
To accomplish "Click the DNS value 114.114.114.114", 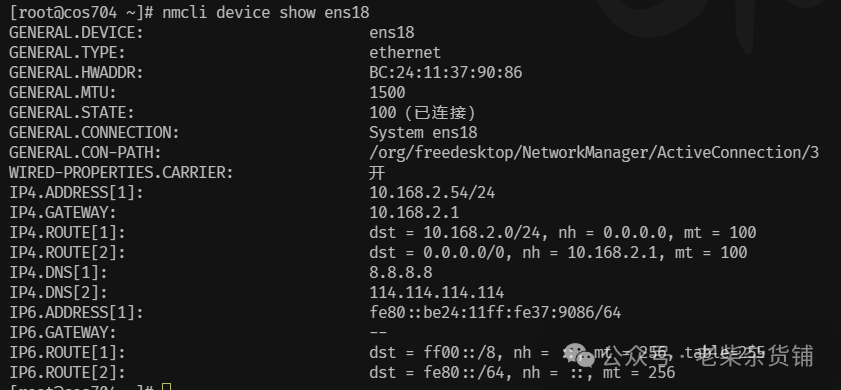I will [x=437, y=292].
